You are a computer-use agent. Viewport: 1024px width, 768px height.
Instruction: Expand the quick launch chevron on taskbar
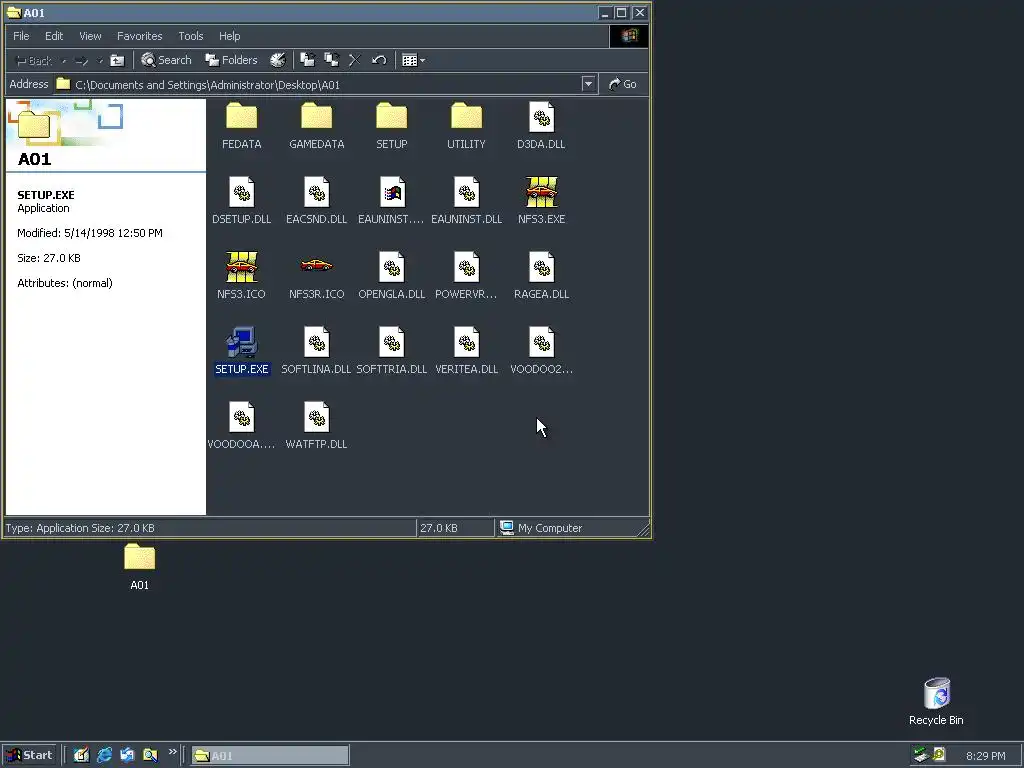tap(172, 752)
